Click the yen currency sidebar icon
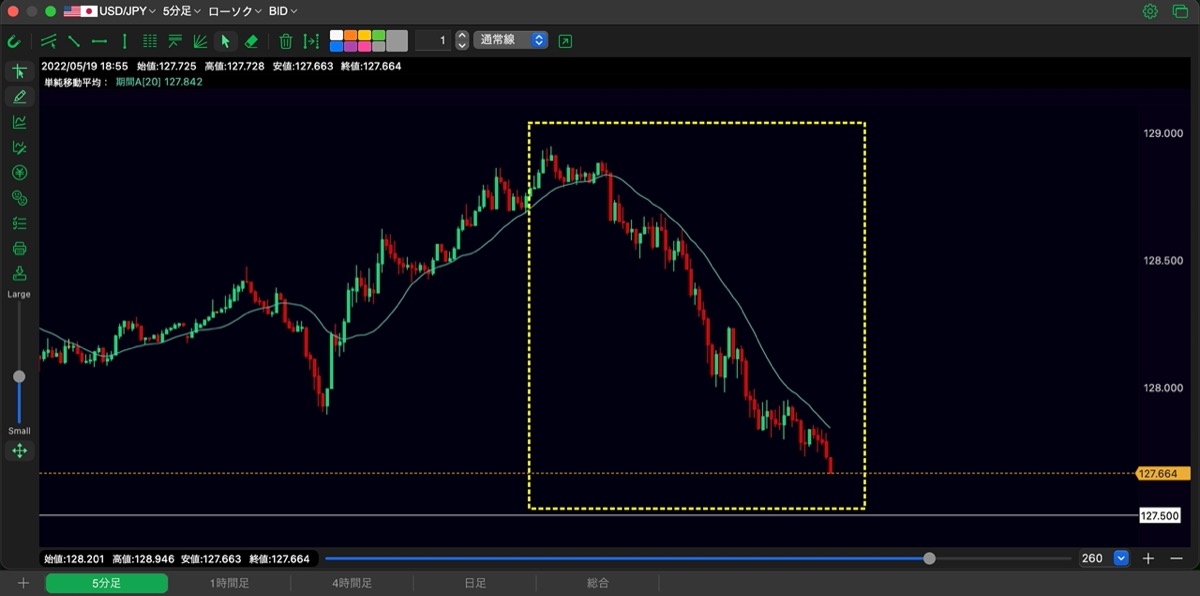 pos(19,173)
